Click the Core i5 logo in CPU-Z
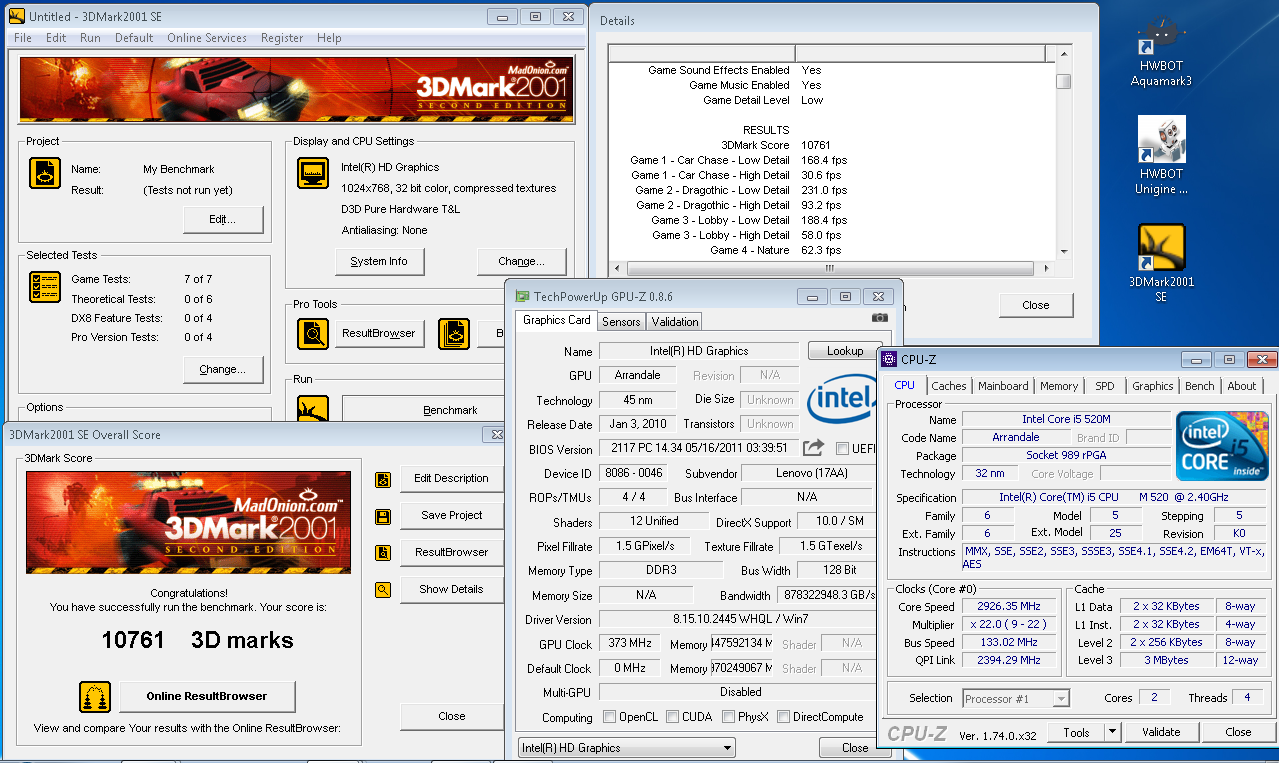 click(1222, 445)
